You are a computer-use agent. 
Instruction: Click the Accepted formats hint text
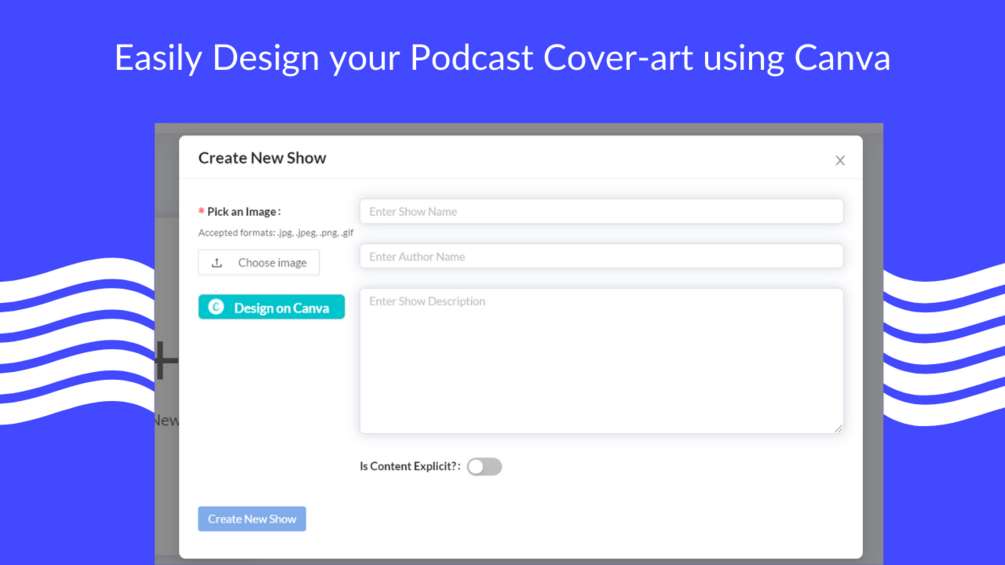pos(276,233)
